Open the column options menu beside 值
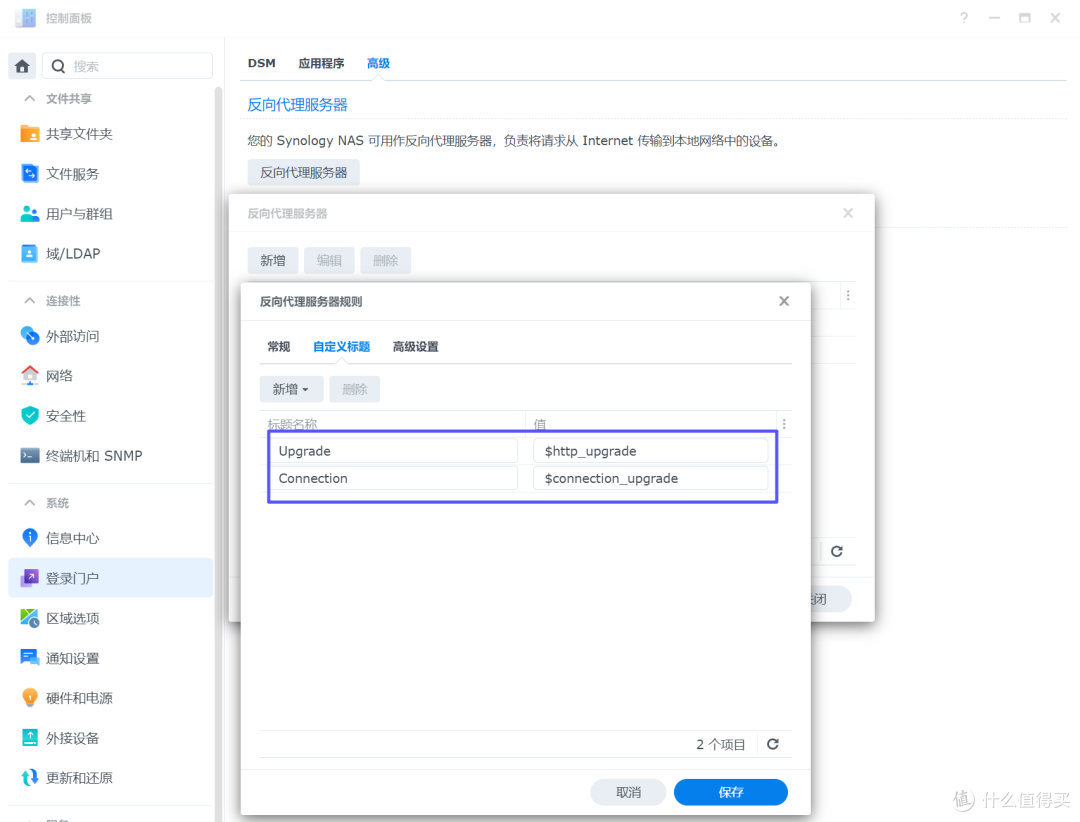This screenshot has height=822, width=1080. 783,423
